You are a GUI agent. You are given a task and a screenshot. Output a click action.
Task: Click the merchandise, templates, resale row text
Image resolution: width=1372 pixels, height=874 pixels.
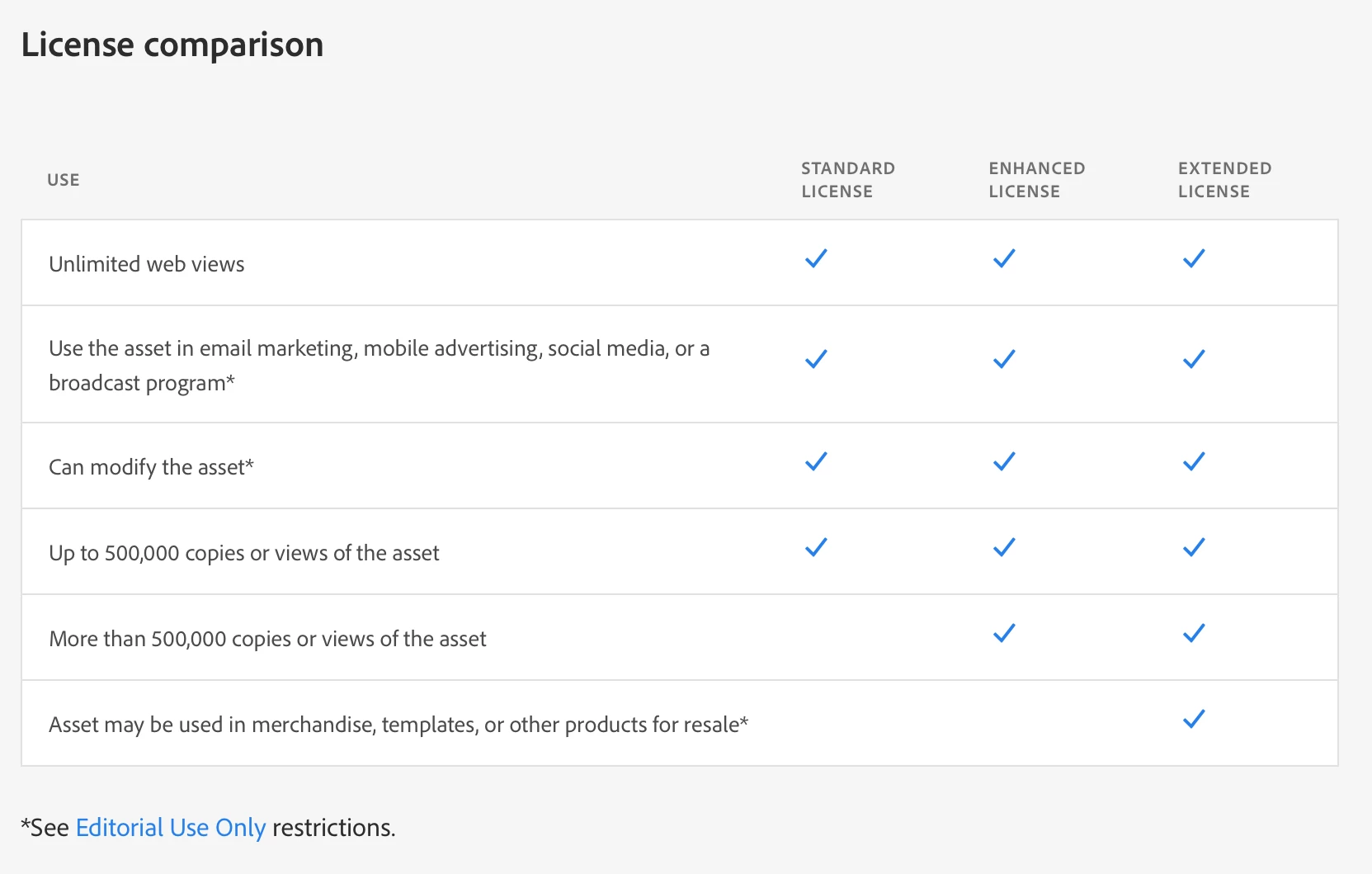pyautogui.click(x=398, y=725)
